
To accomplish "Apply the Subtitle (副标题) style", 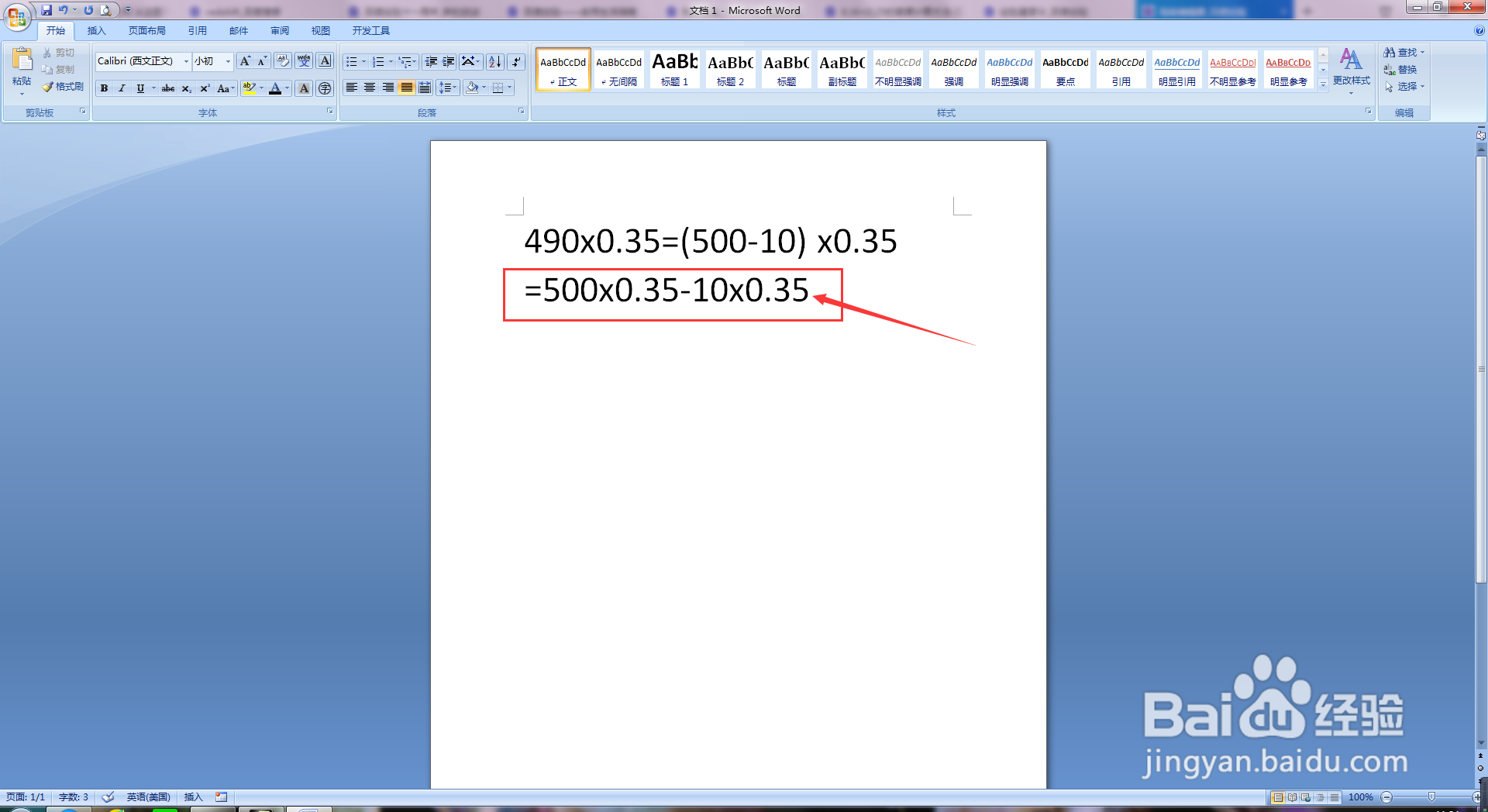I will point(842,69).
